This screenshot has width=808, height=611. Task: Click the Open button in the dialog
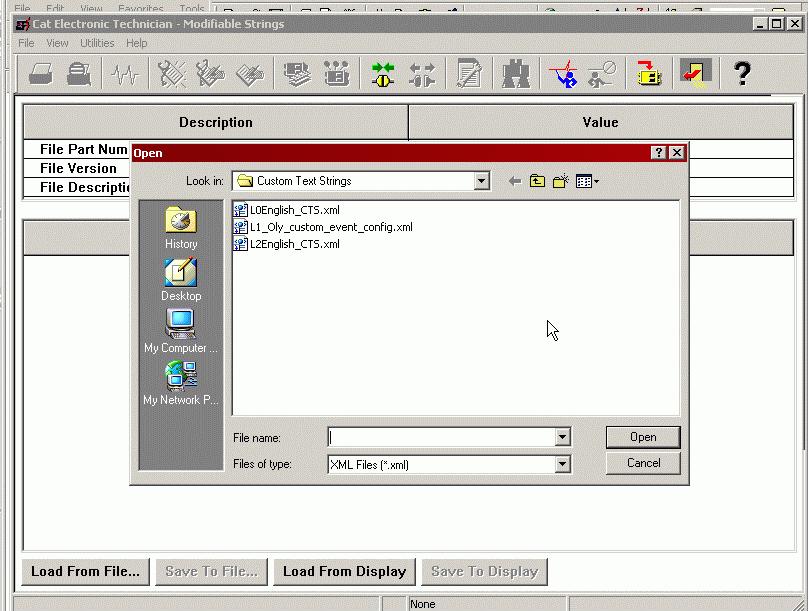643,437
